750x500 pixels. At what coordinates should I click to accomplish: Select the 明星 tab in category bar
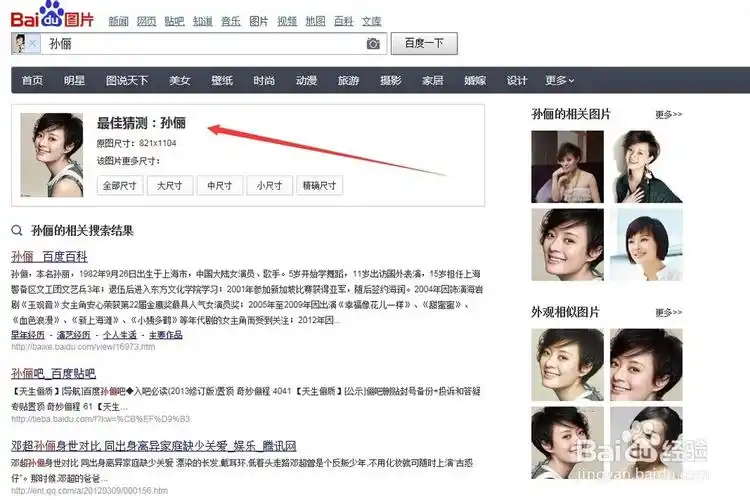click(74, 80)
